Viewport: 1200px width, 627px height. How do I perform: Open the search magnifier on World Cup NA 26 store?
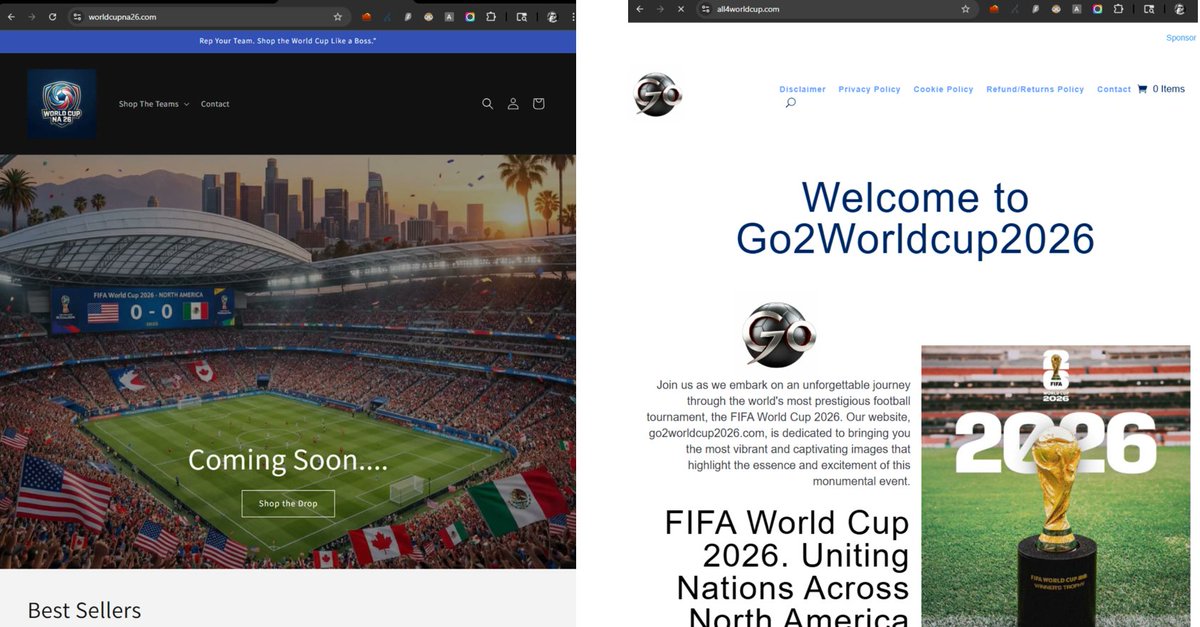488,104
